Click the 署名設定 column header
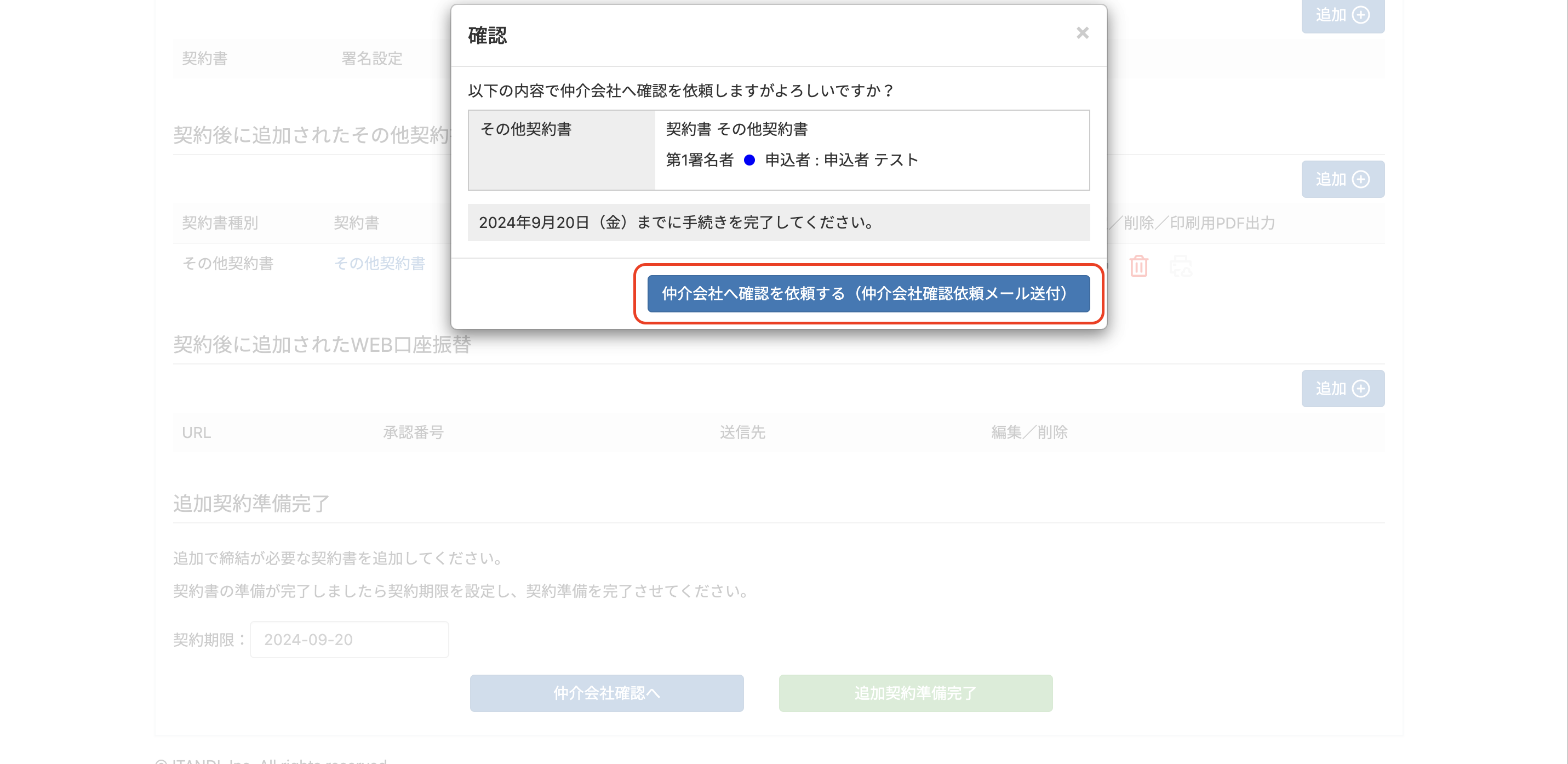 pos(372,59)
